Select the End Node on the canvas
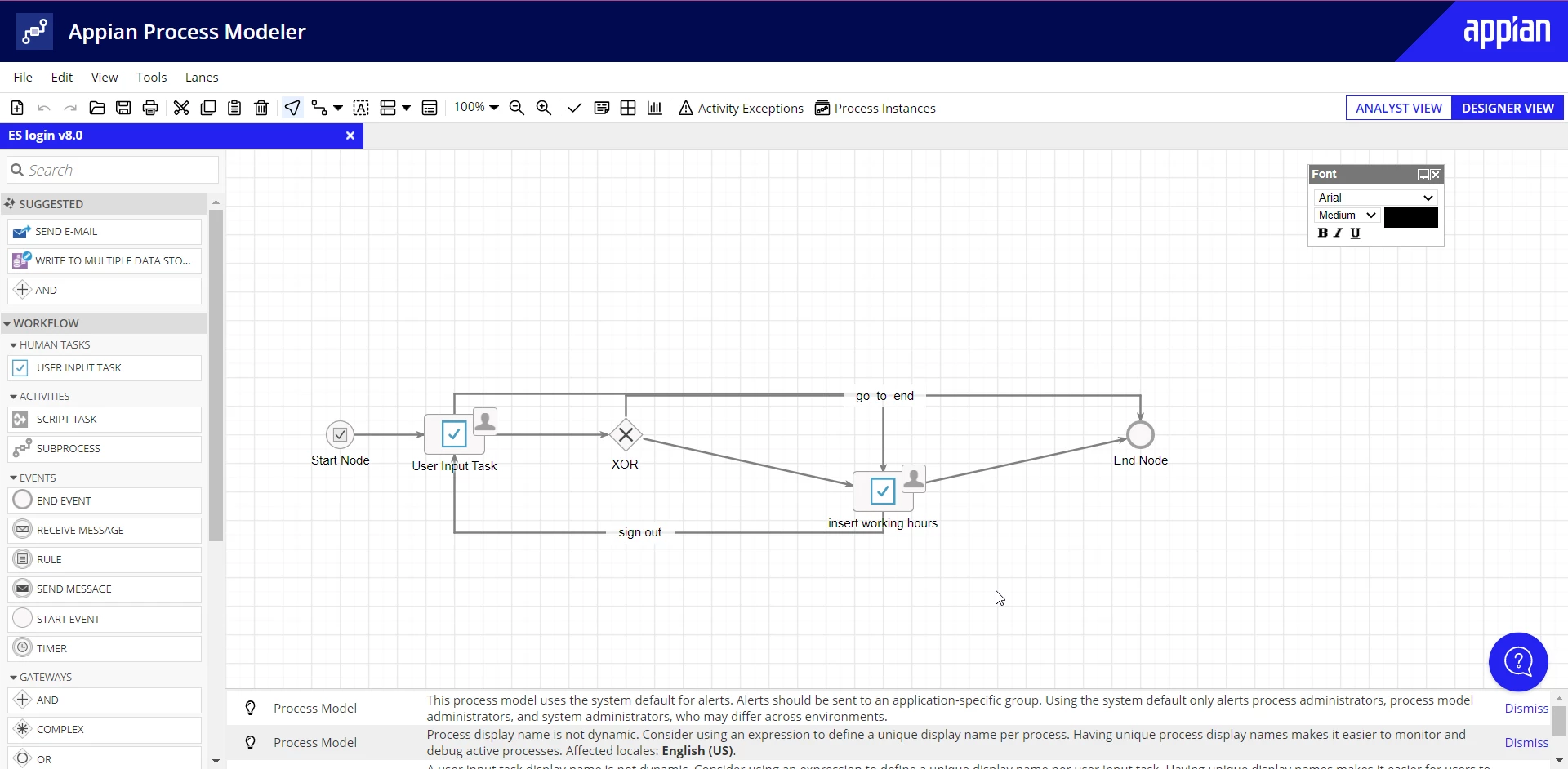Screen dimensions: 1568x769 (x=1140, y=435)
